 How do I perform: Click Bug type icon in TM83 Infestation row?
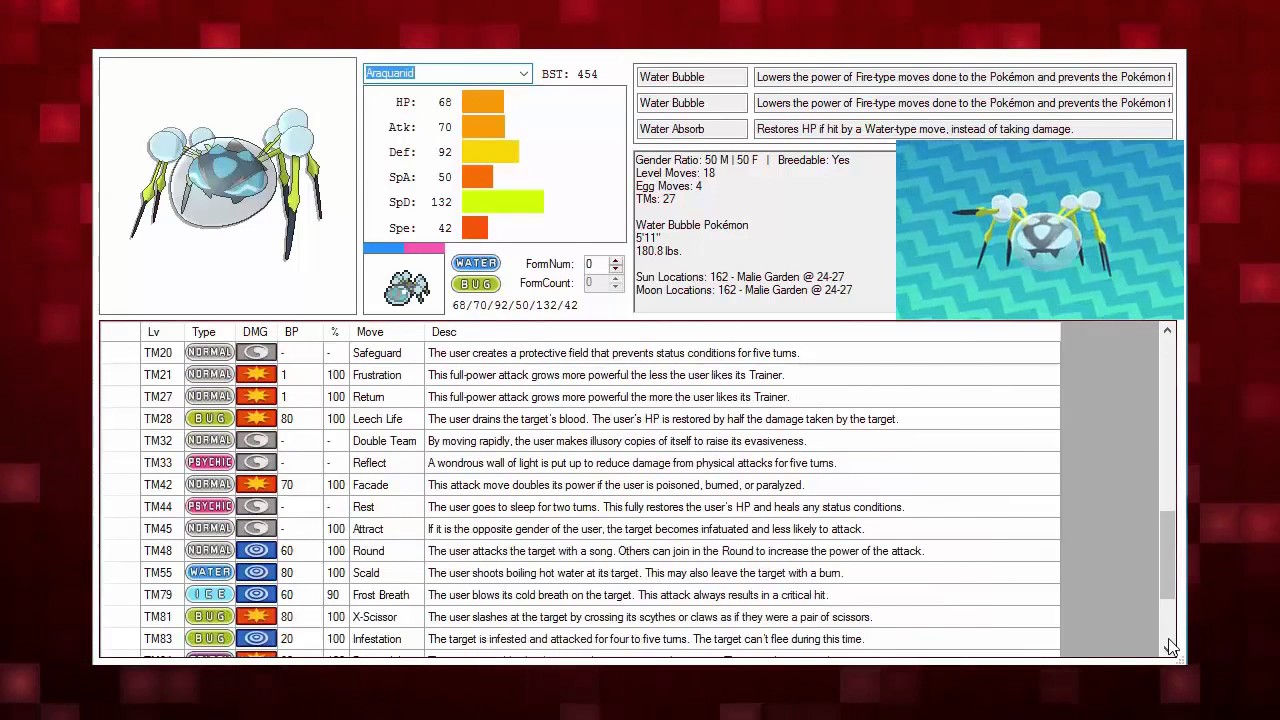pyautogui.click(x=209, y=639)
